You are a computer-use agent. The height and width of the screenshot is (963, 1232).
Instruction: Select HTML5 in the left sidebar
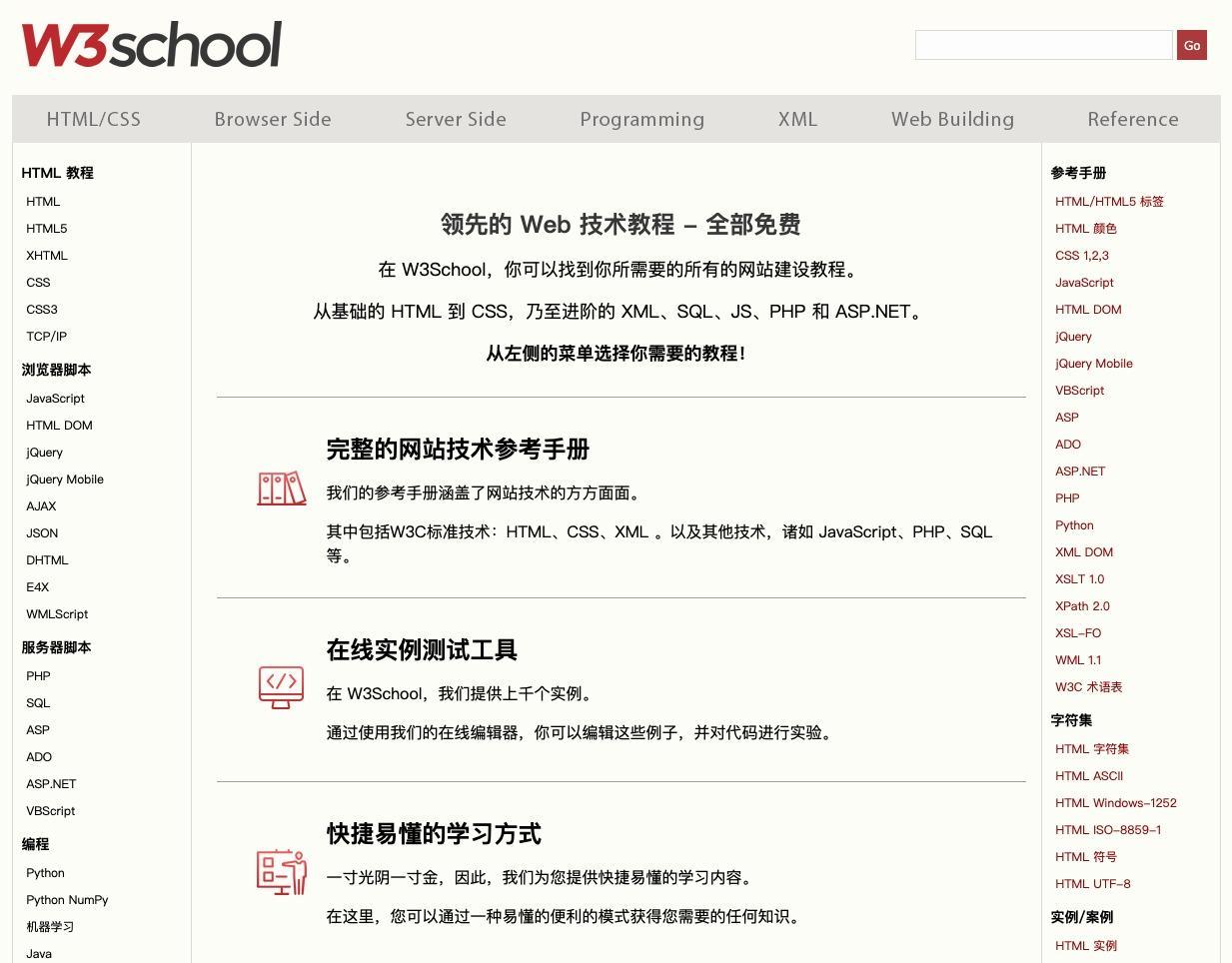[46, 228]
